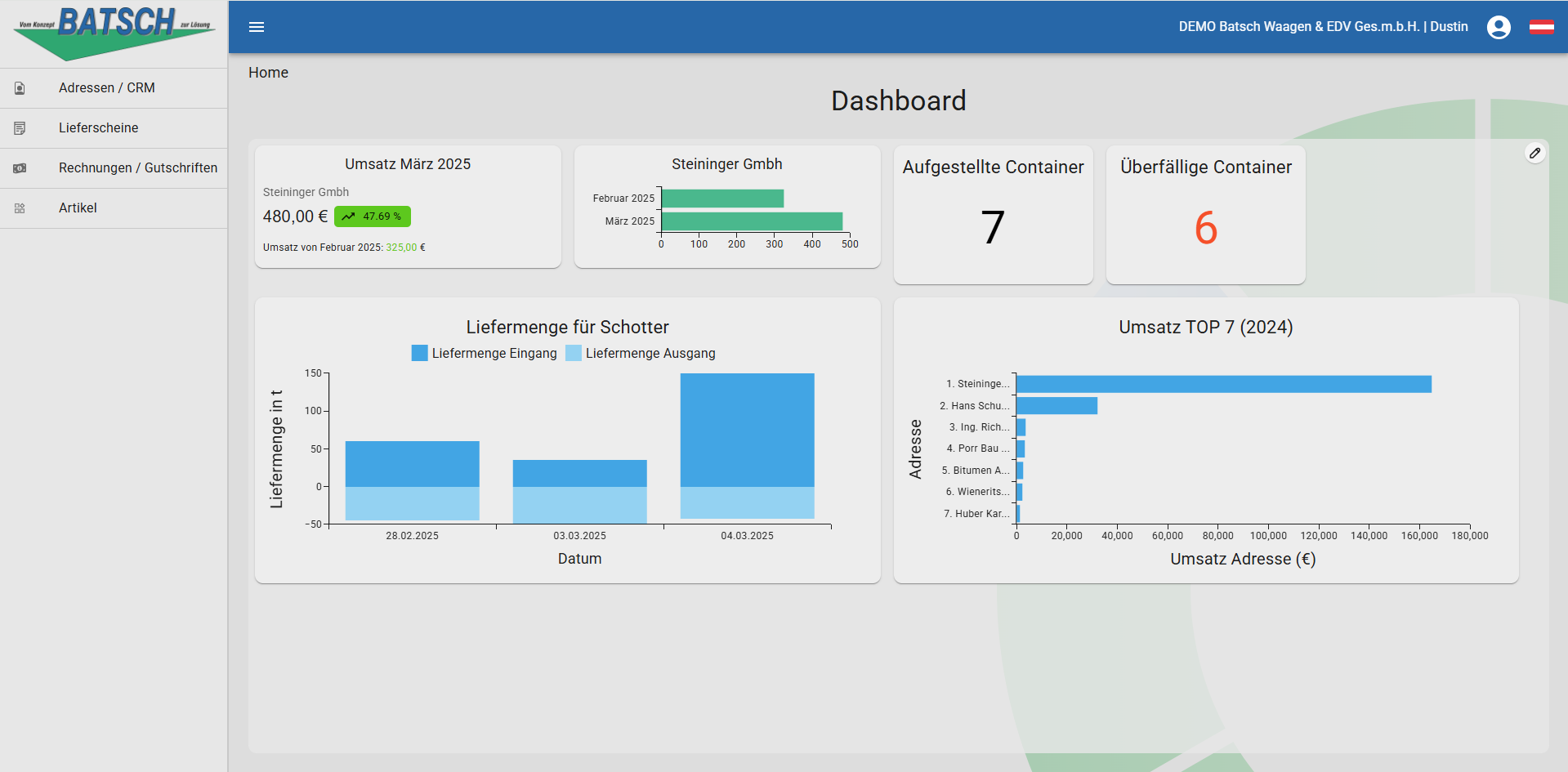1568x772 pixels.
Task: Click Liefermenge für Schotter title
Action: click(x=567, y=327)
